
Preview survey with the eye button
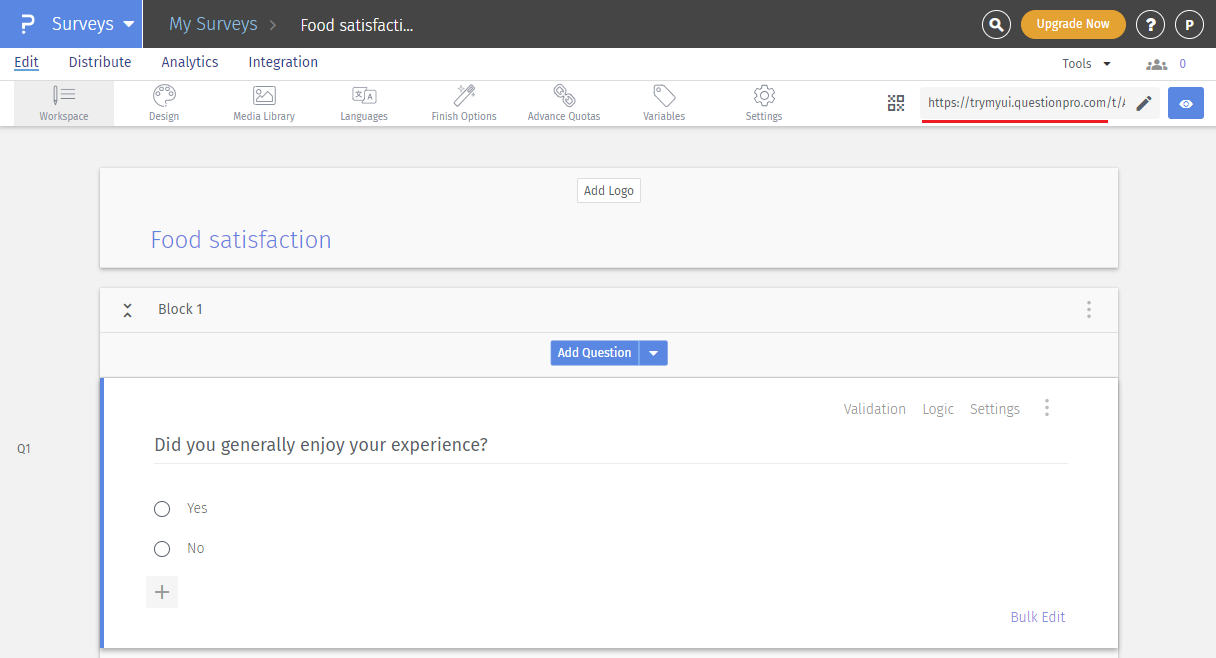click(1186, 103)
